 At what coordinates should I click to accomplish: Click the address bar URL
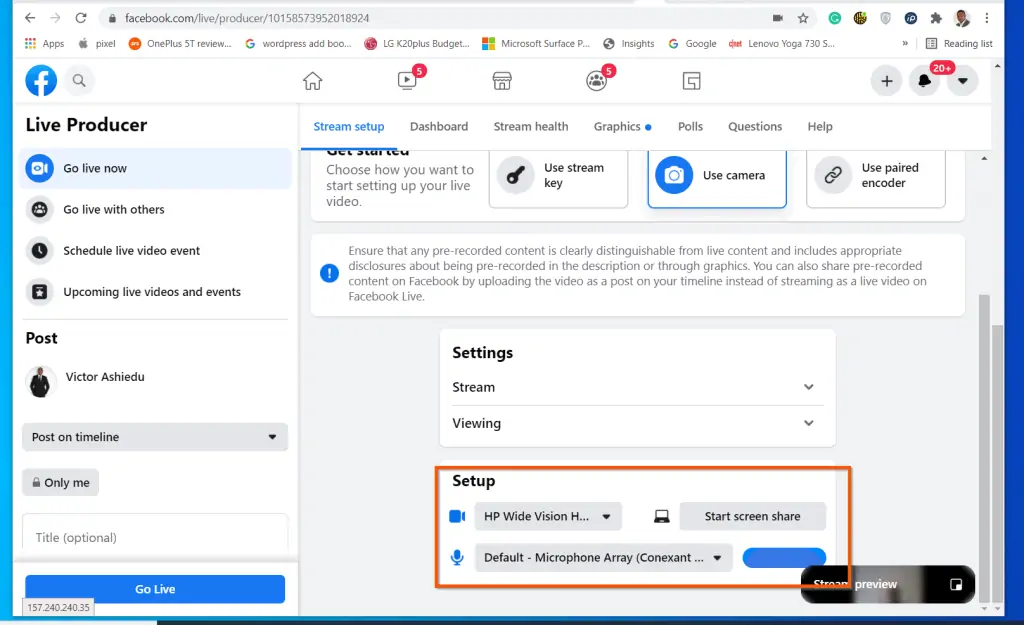click(247, 18)
